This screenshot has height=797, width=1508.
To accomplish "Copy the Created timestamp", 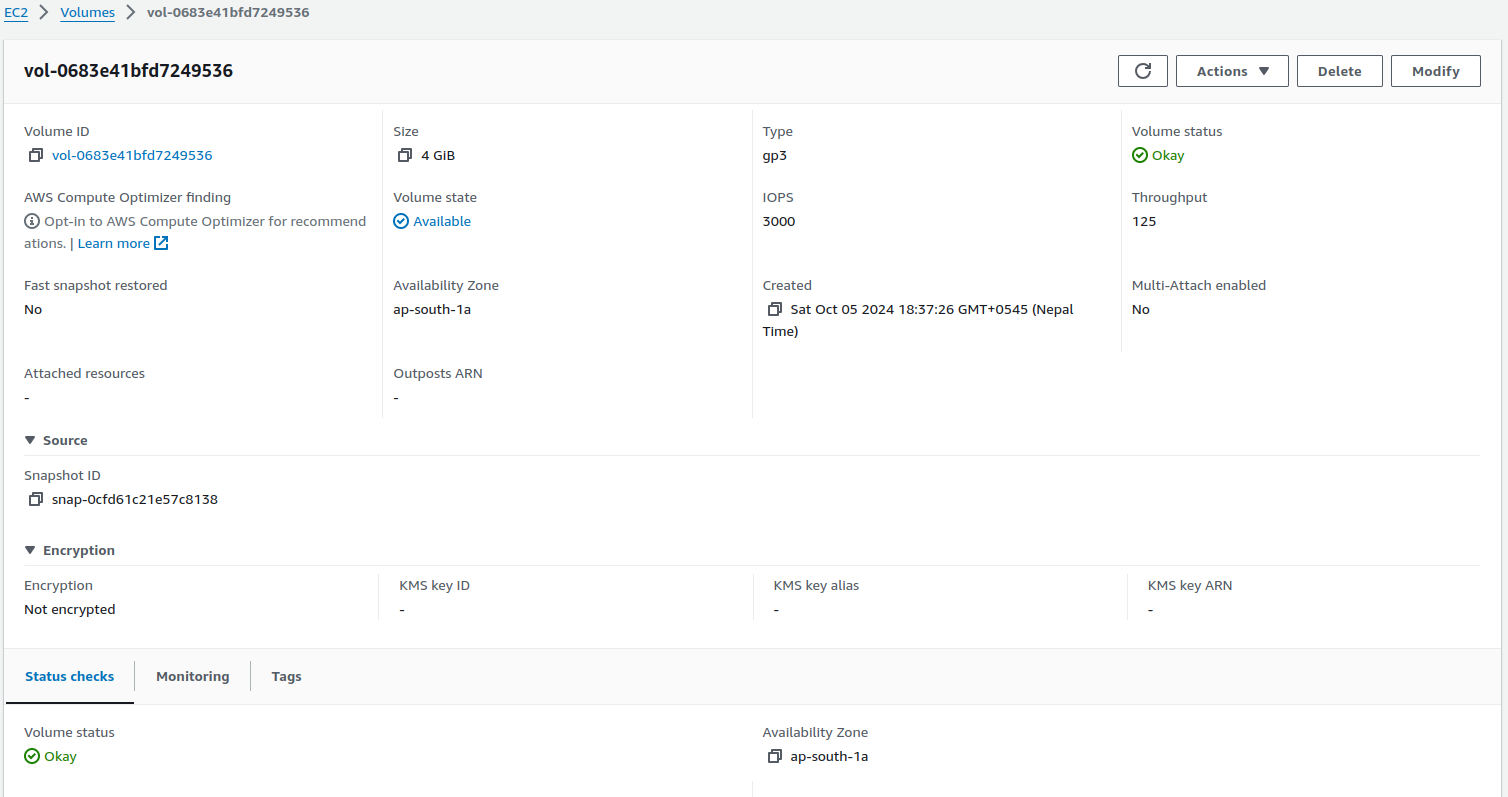I will coord(774,310).
